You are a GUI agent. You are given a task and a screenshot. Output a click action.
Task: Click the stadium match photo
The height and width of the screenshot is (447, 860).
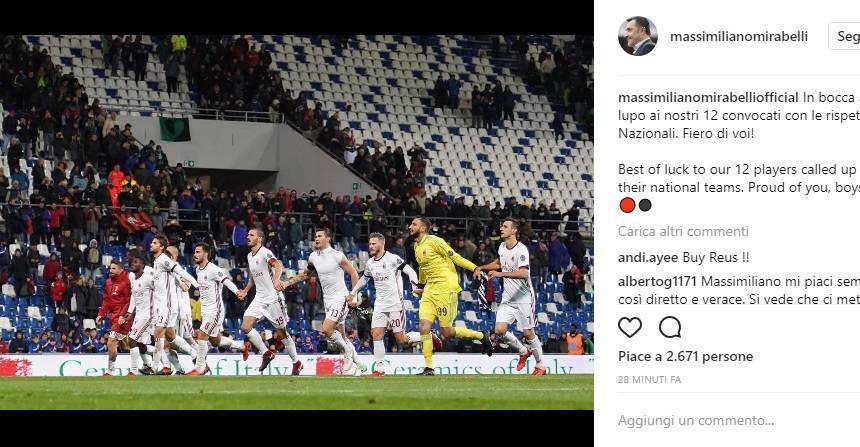coord(297,222)
